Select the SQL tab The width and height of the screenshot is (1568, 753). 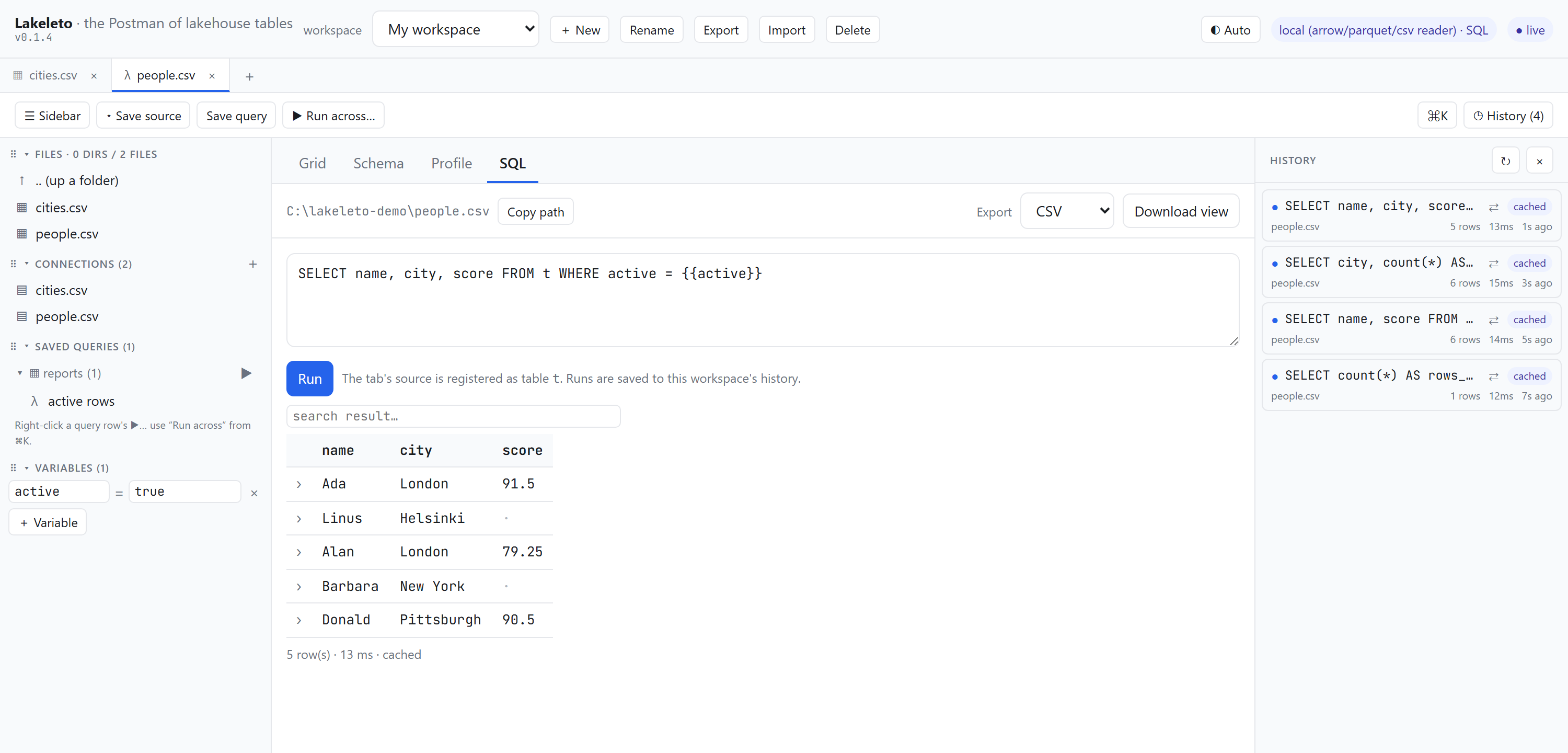(513, 163)
